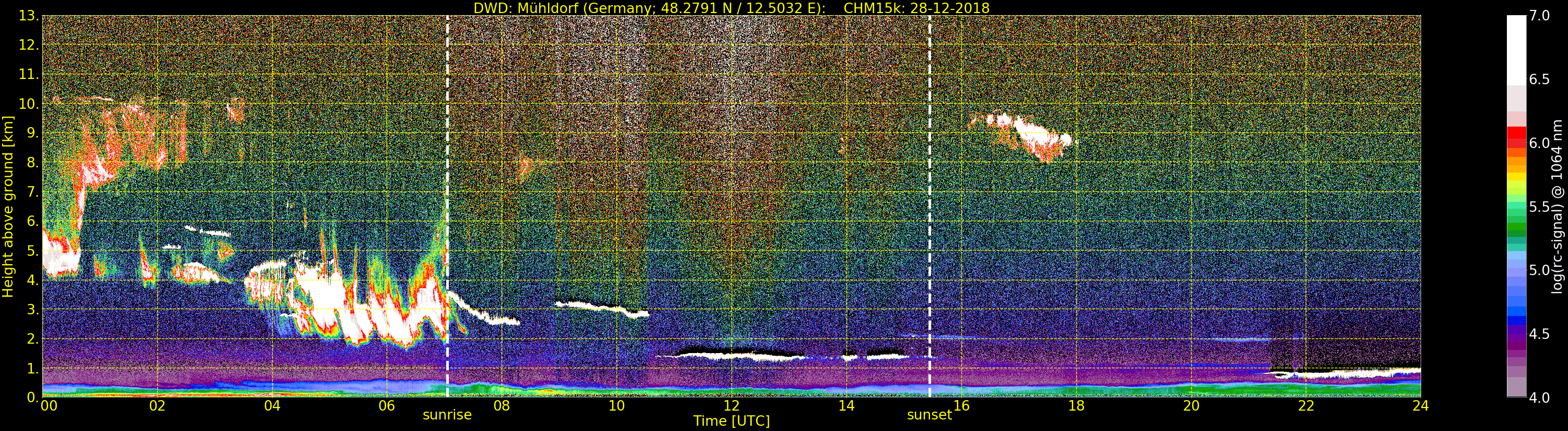Viewport: 1568px width, 431px height.
Task: Click the "CHM15k: 28-12-2018" title text
Action: [x=916, y=8]
